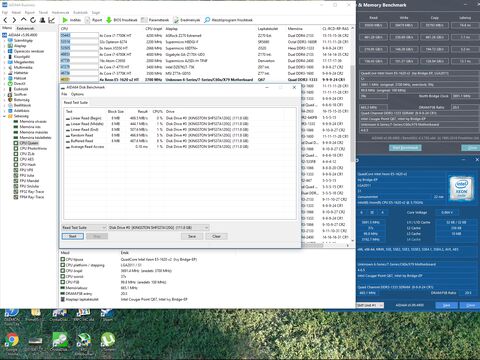480x360 pixels.
Task: Click Start in Disk Benchmark
Action: pos(73,236)
